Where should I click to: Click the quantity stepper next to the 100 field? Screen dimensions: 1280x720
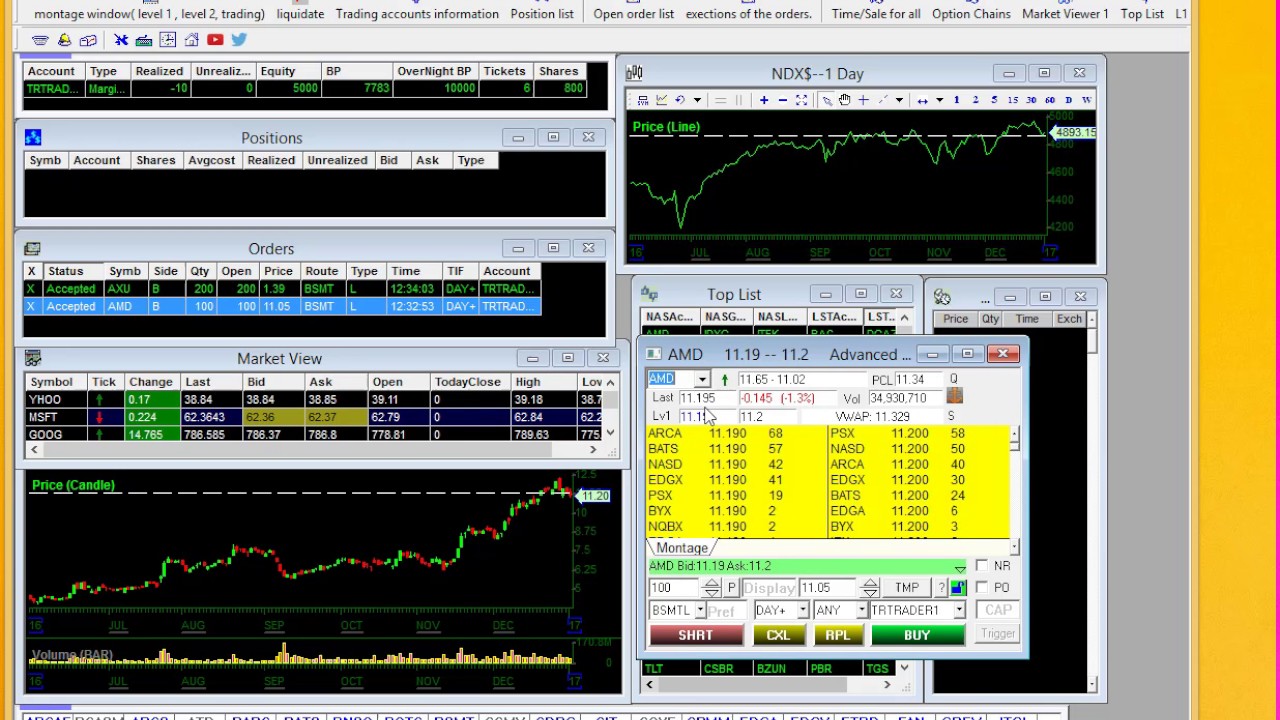click(711, 588)
